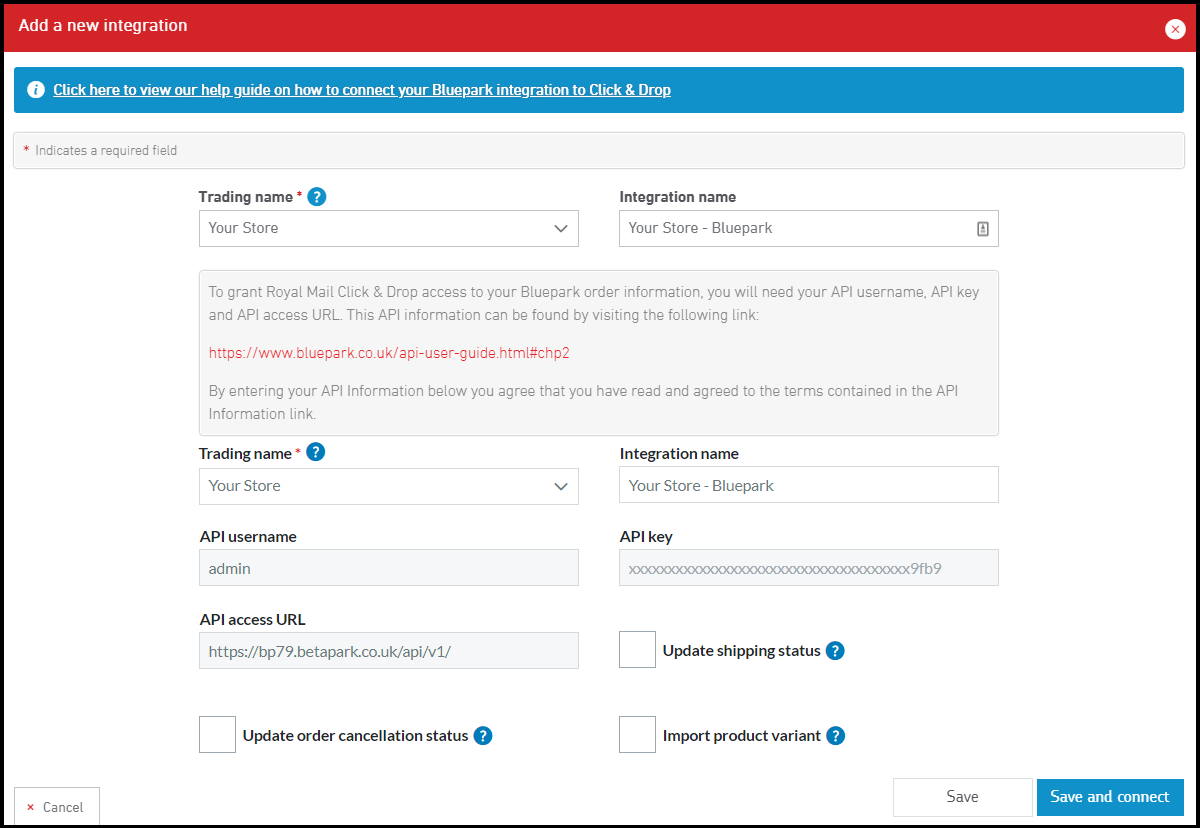Close the Add a new integration dialog
The height and width of the screenshot is (828, 1200).
1175,29
